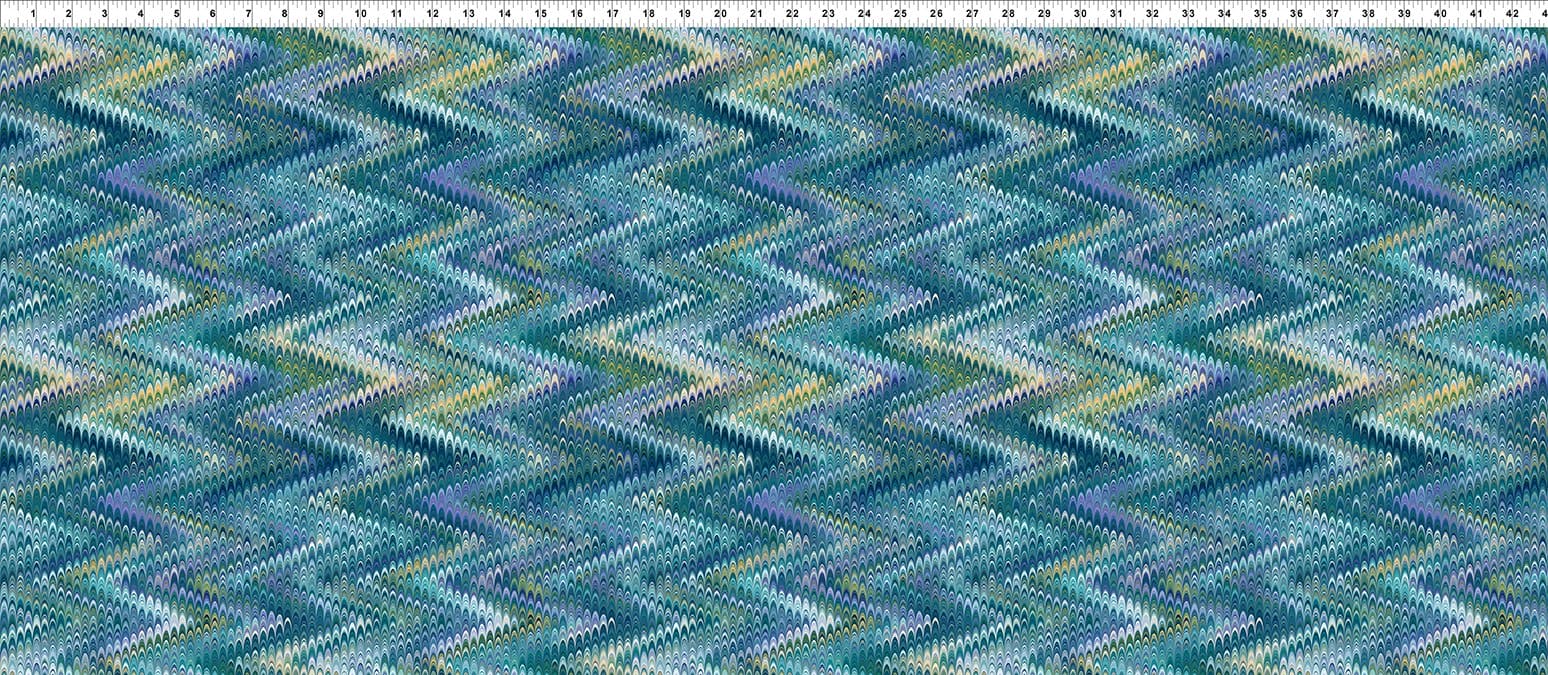Image resolution: width=1548 pixels, height=675 pixels.
Task: Select number 27 on the ruler
Action: [972, 14]
